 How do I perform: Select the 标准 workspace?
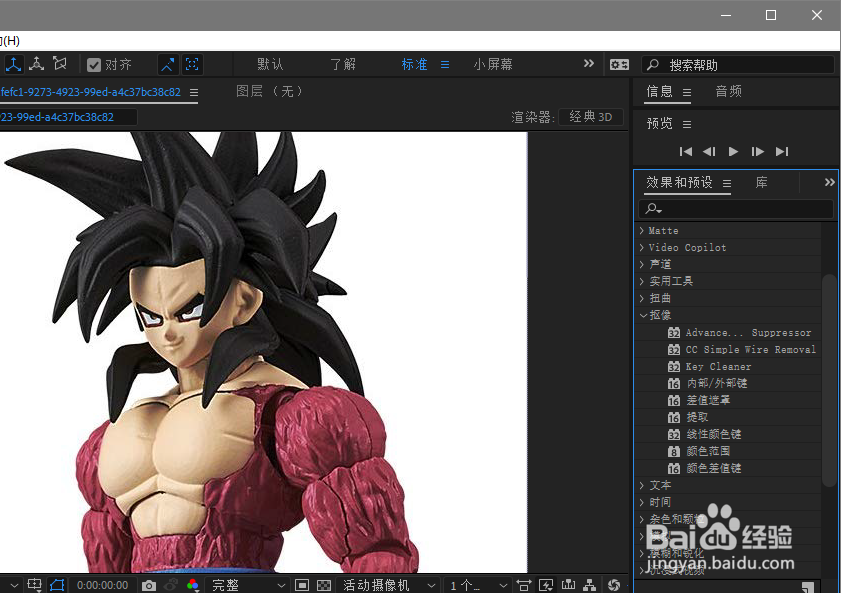tap(415, 64)
